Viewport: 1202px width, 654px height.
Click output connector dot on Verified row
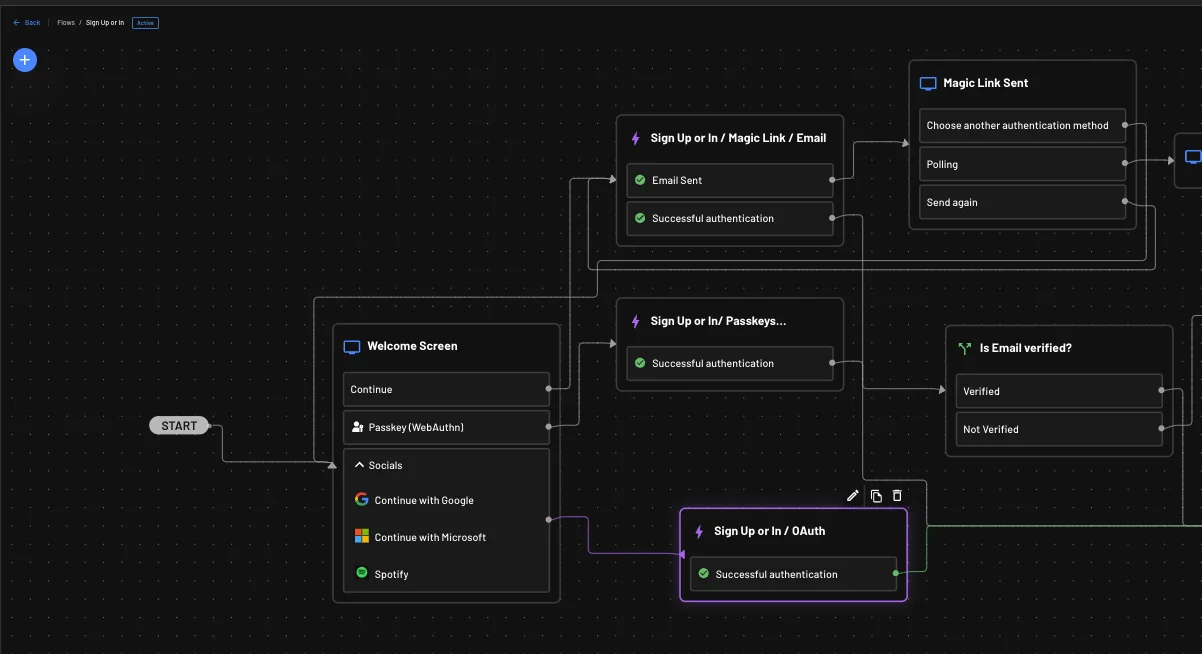(1161, 390)
